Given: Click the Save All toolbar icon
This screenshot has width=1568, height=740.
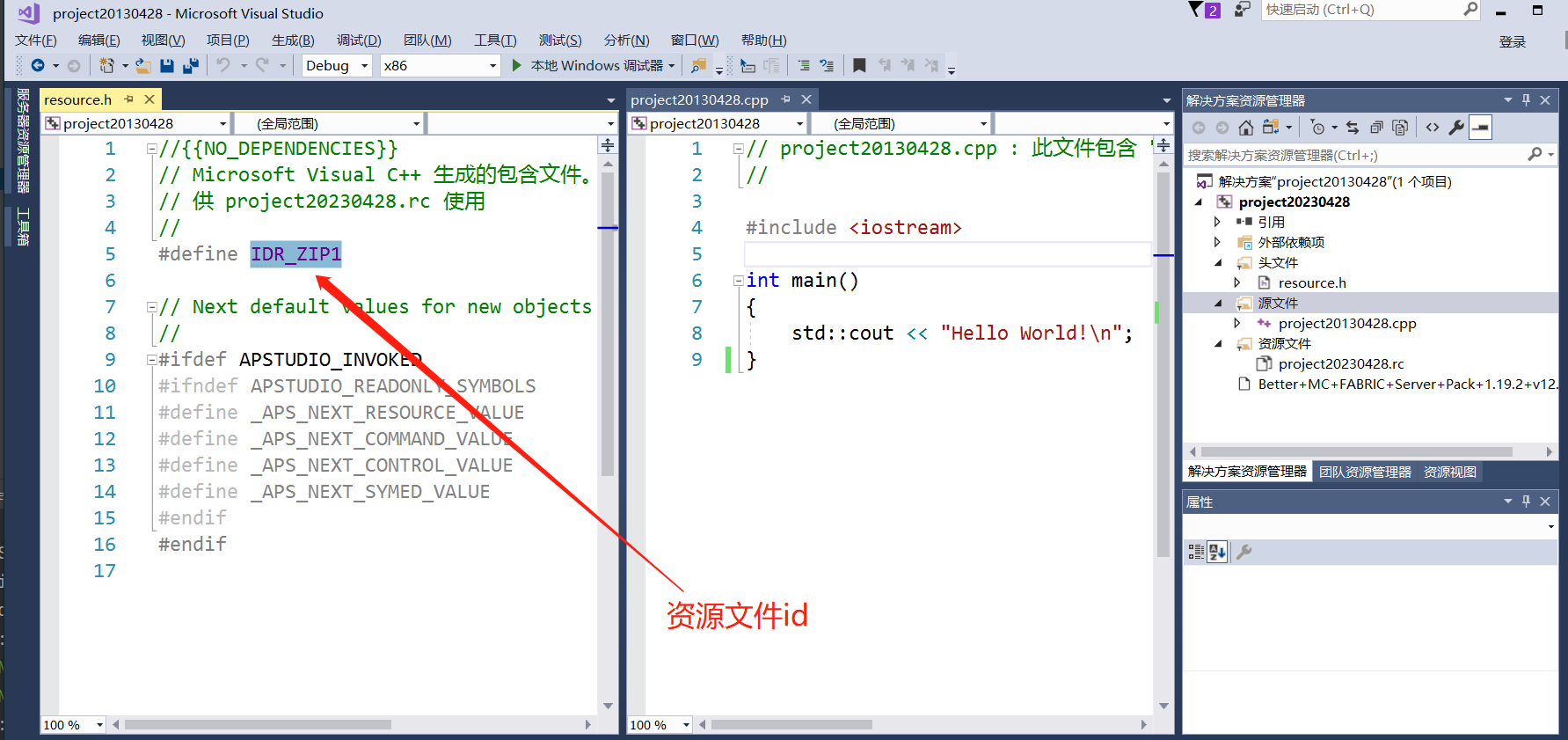Looking at the screenshot, I should [x=190, y=65].
